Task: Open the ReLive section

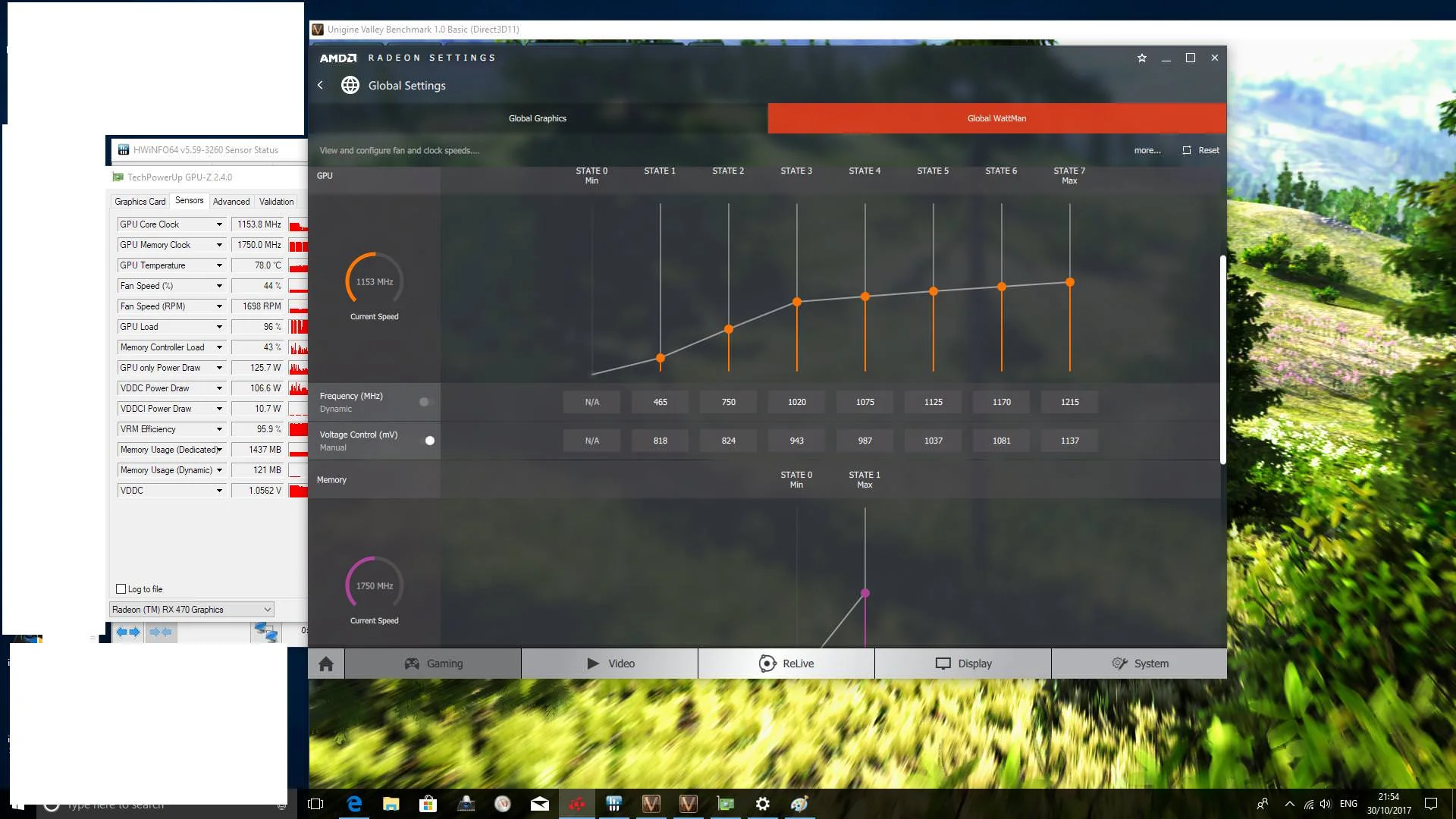Action: 786,664
